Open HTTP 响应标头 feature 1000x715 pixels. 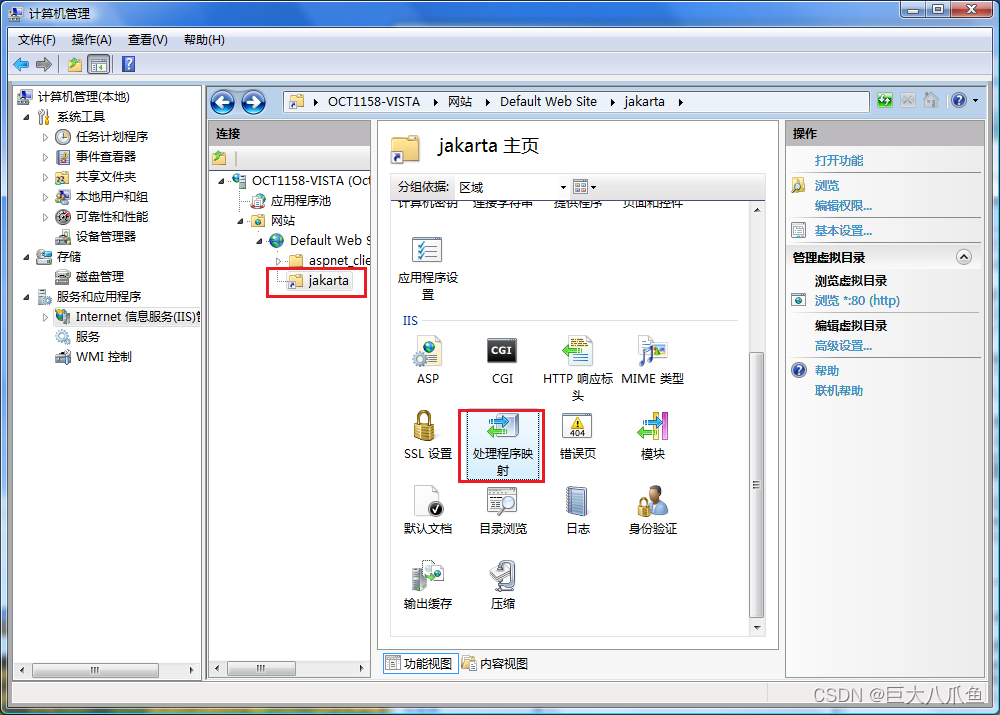[x=577, y=369]
